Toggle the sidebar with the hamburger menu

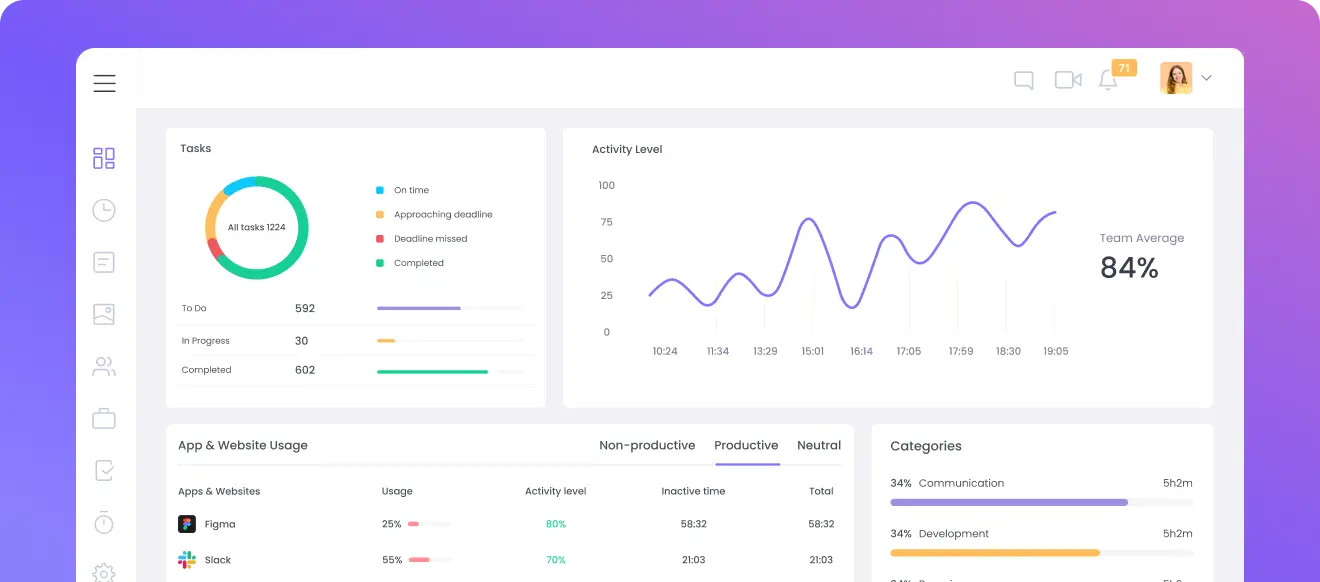(x=104, y=83)
